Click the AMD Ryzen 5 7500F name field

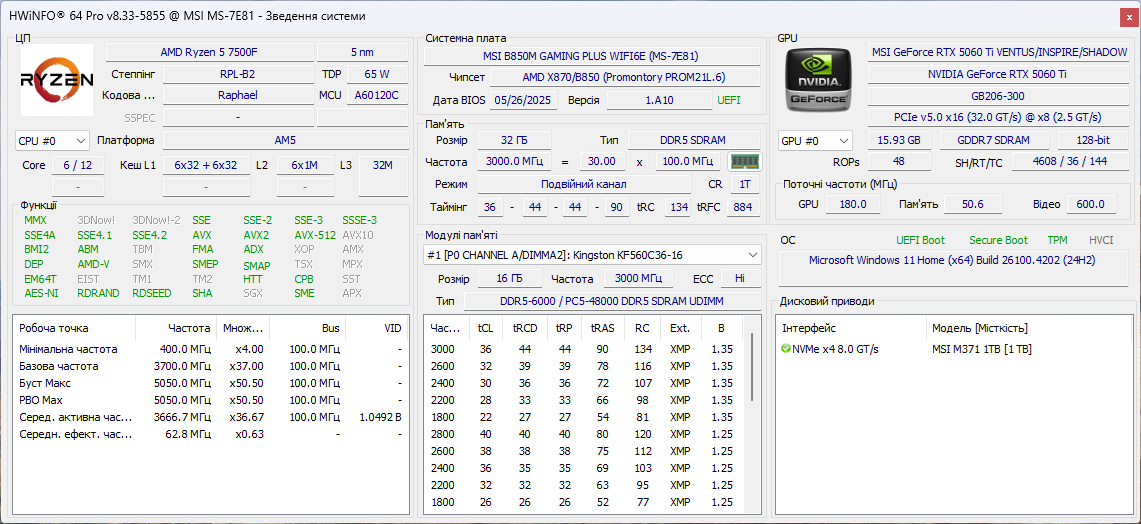click(209, 52)
